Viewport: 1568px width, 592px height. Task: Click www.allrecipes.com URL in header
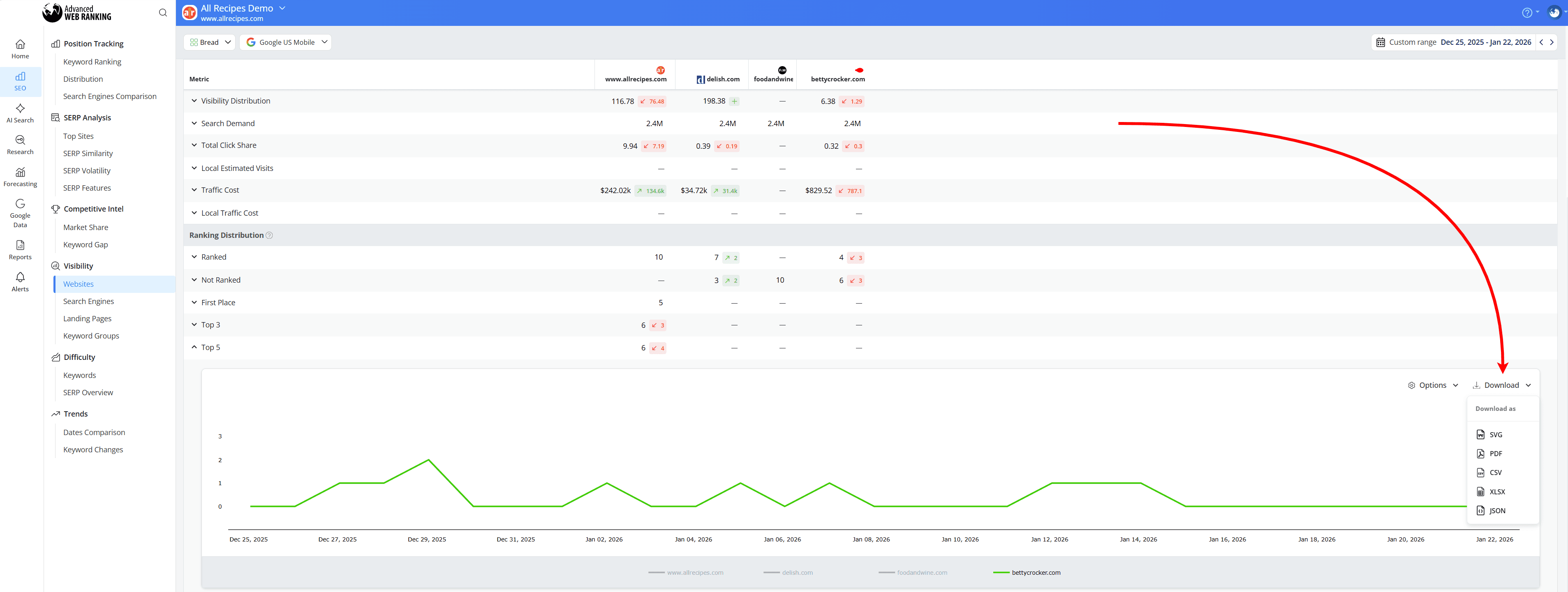(x=232, y=19)
